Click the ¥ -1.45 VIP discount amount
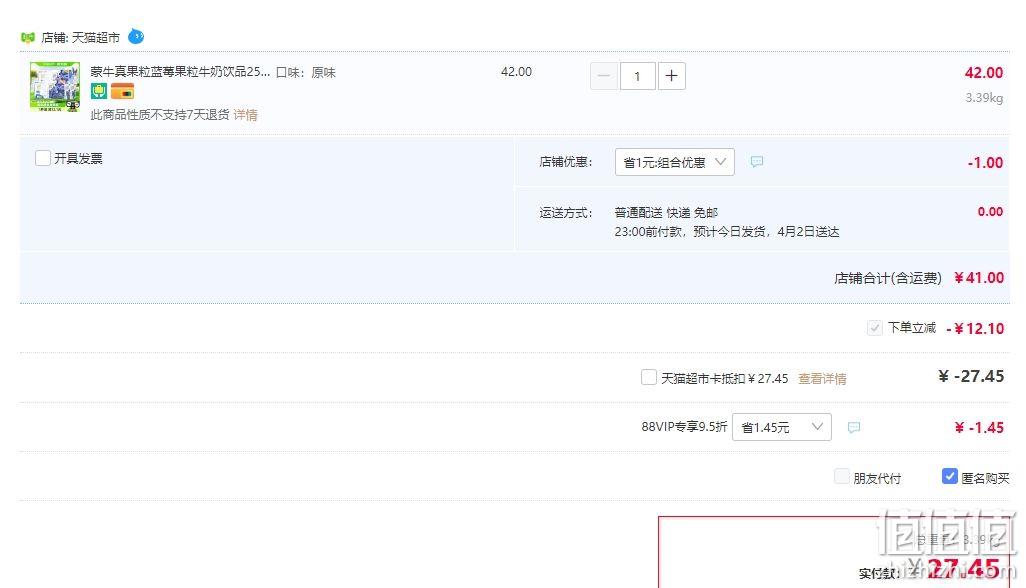Screen dimensions: 1026x588 tap(979, 428)
